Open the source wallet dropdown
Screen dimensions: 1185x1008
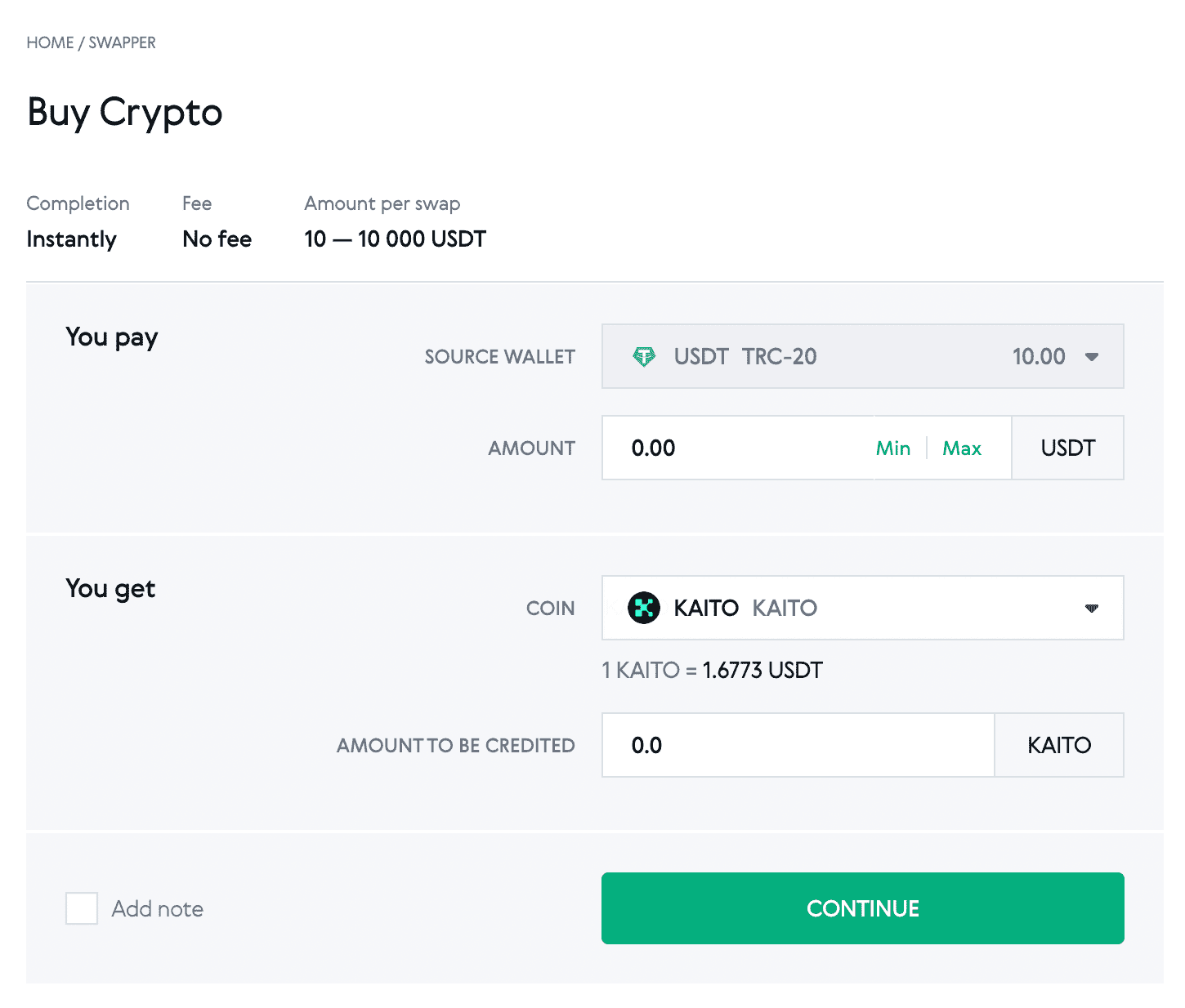1093,356
